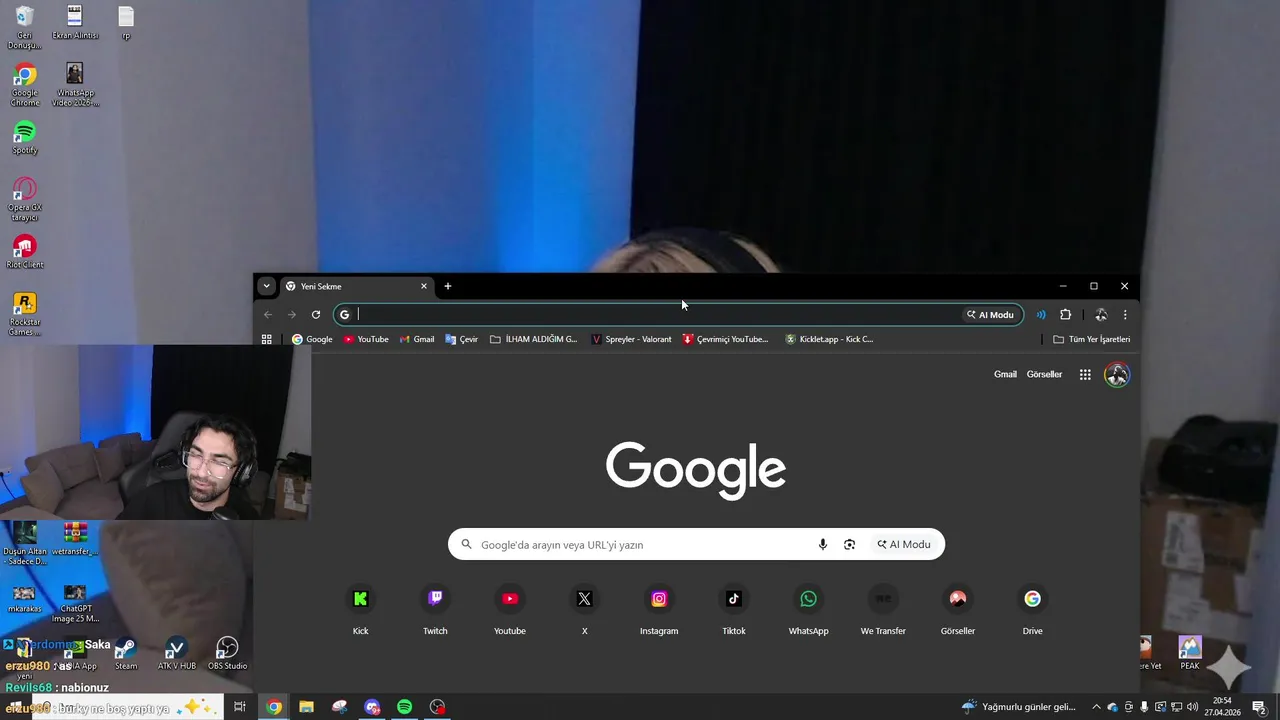Select the Yeni Sekme tab

tap(356, 286)
